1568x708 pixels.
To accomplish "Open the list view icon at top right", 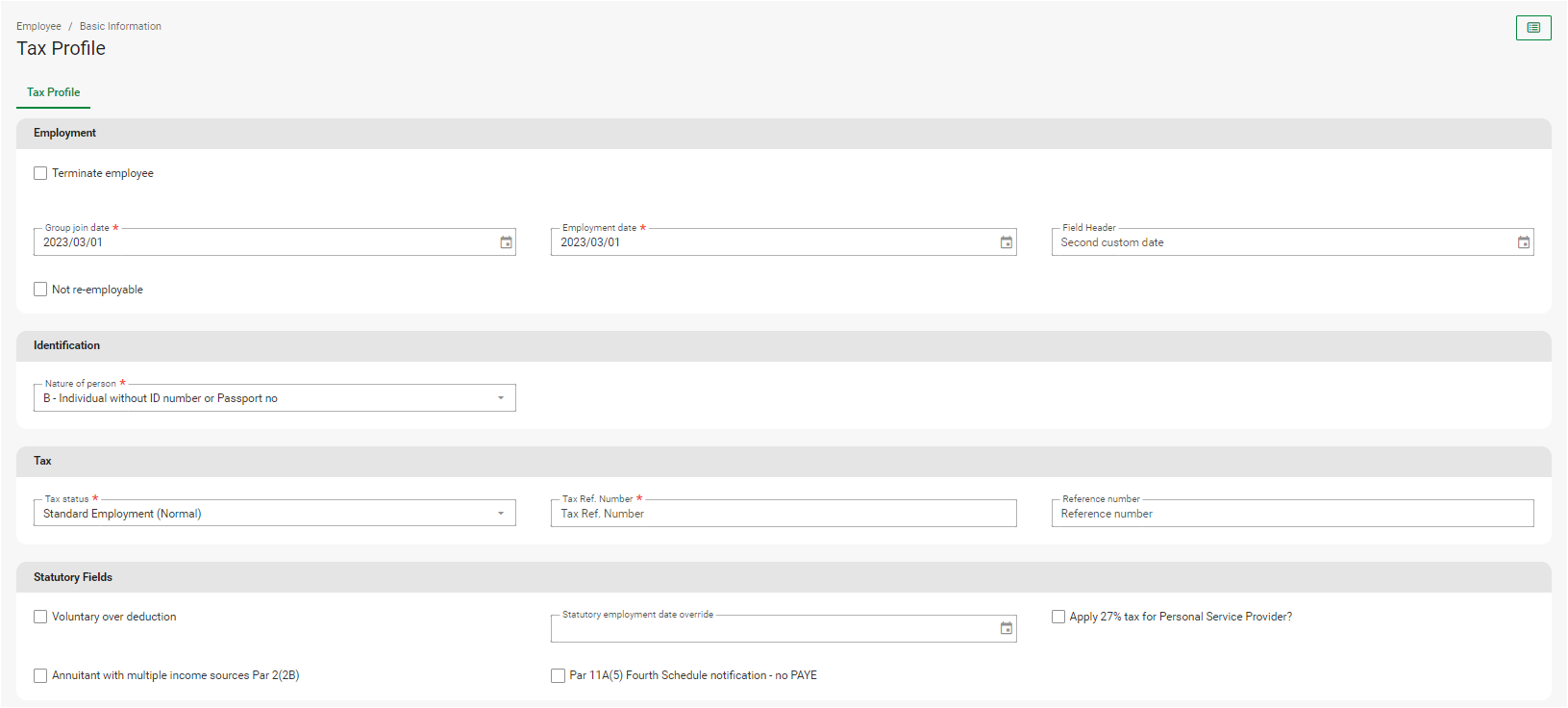I will 1532,28.
